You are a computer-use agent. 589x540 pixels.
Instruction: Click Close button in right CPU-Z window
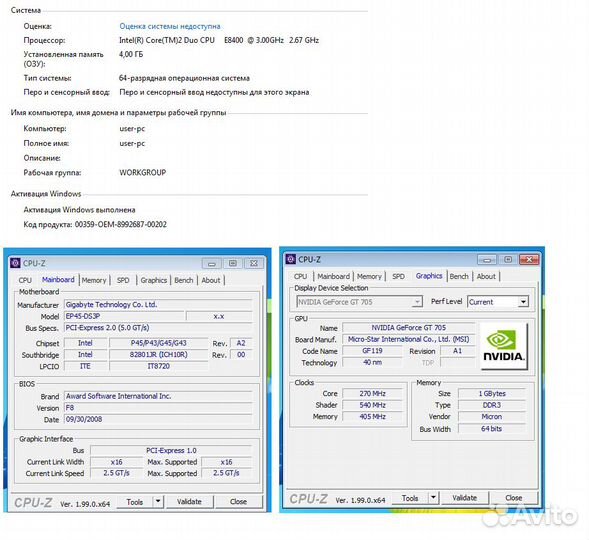513,498
